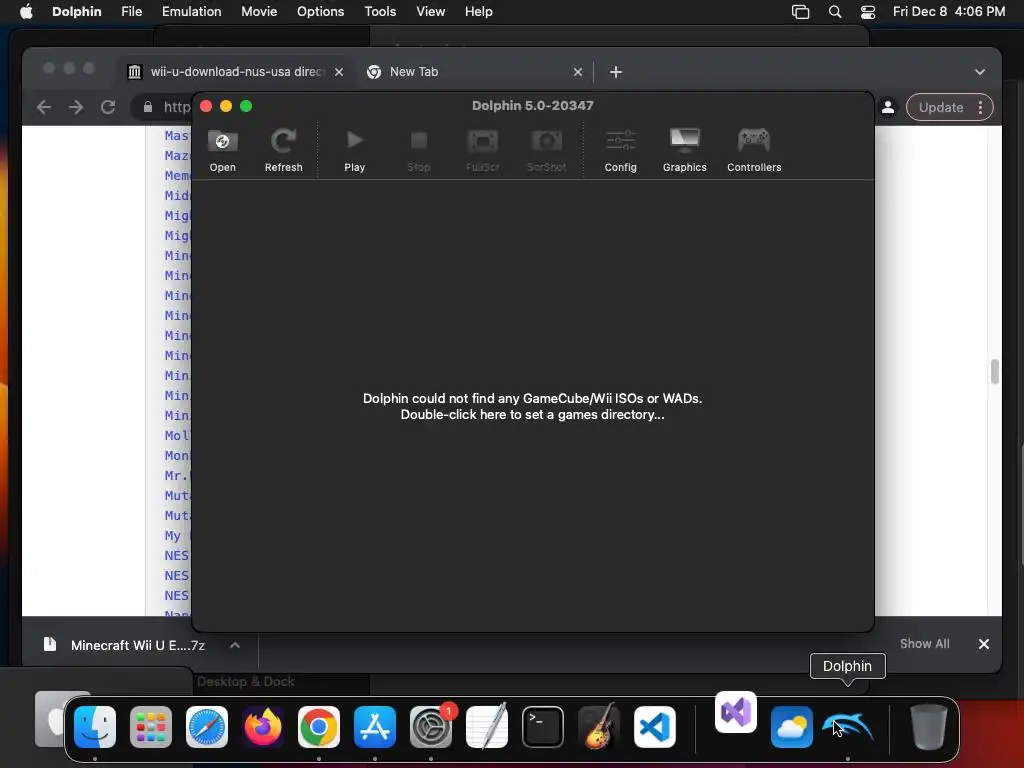Click the ScrShot screenshot icon

click(547, 150)
